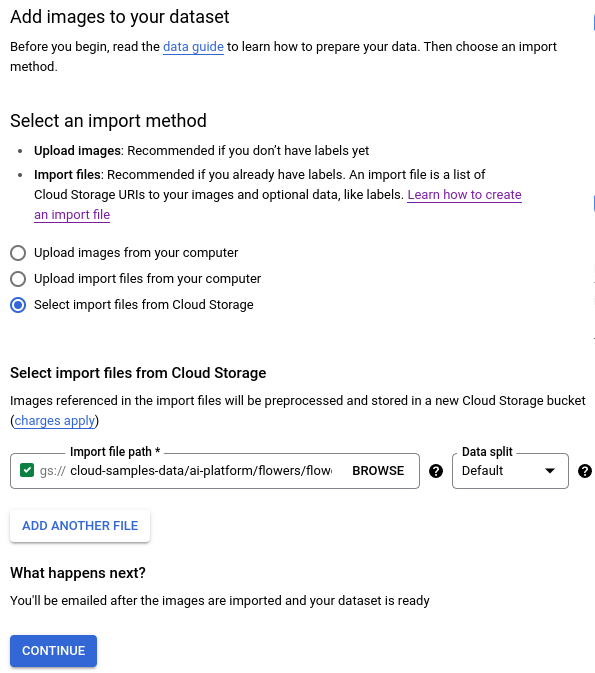Click the help icon next to Data split
This screenshot has width=595, height=673.
585,471
